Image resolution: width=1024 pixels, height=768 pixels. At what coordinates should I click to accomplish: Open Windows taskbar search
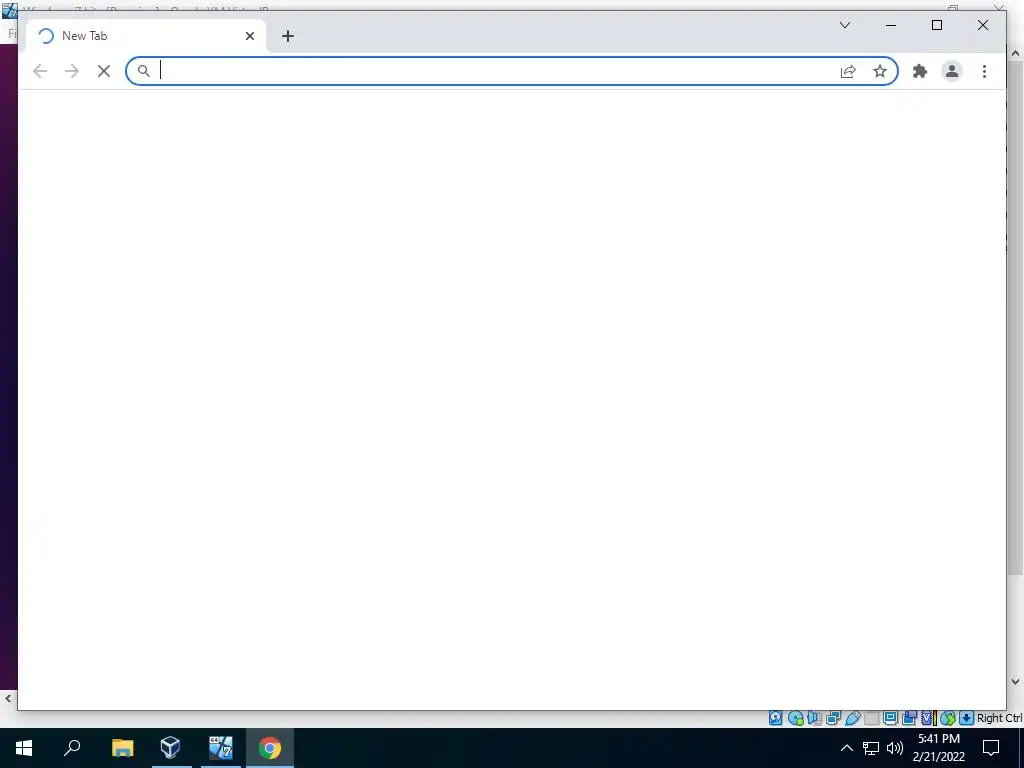point(72,748)
